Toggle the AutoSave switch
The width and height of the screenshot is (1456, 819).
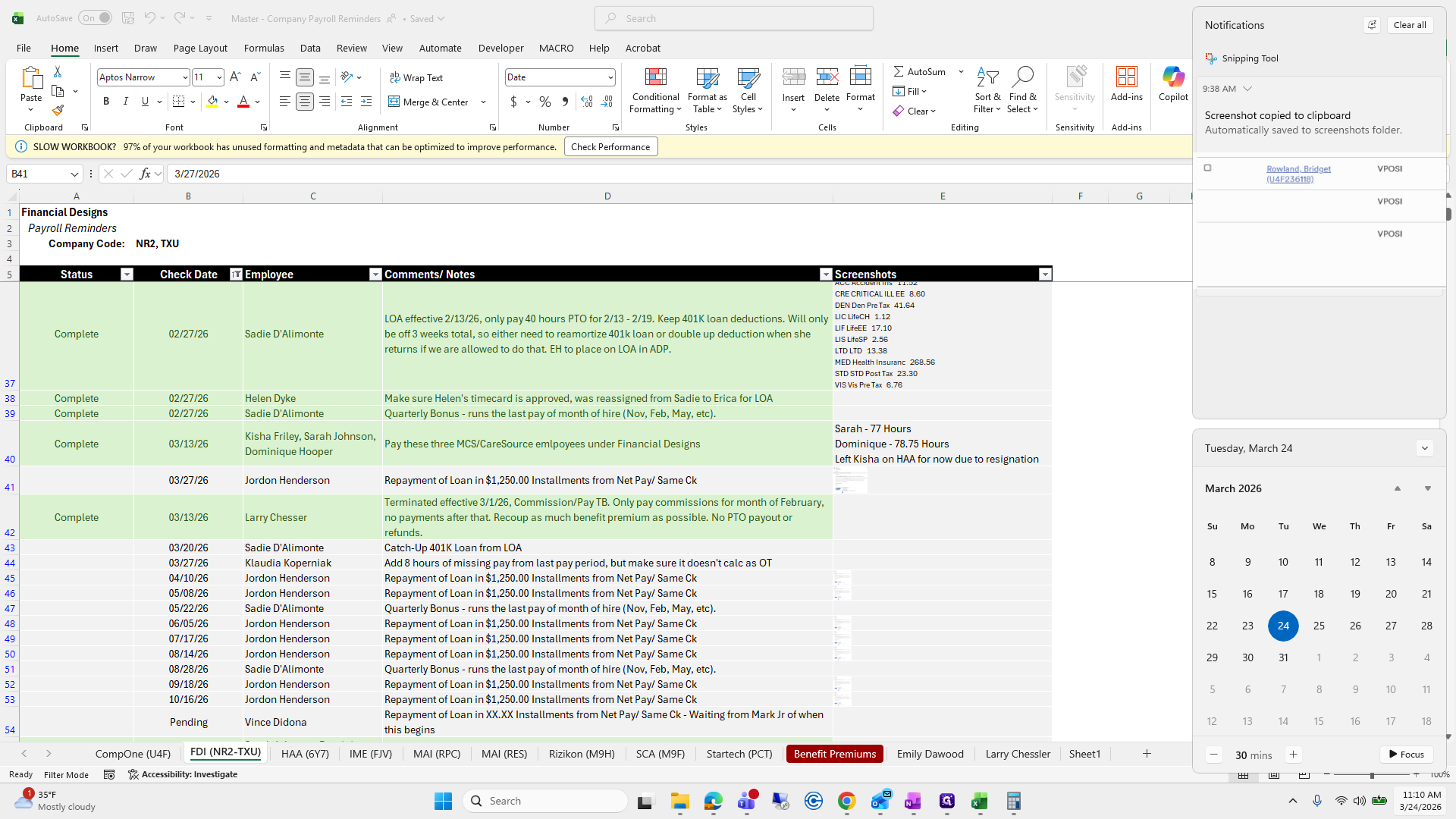point(95,18)
